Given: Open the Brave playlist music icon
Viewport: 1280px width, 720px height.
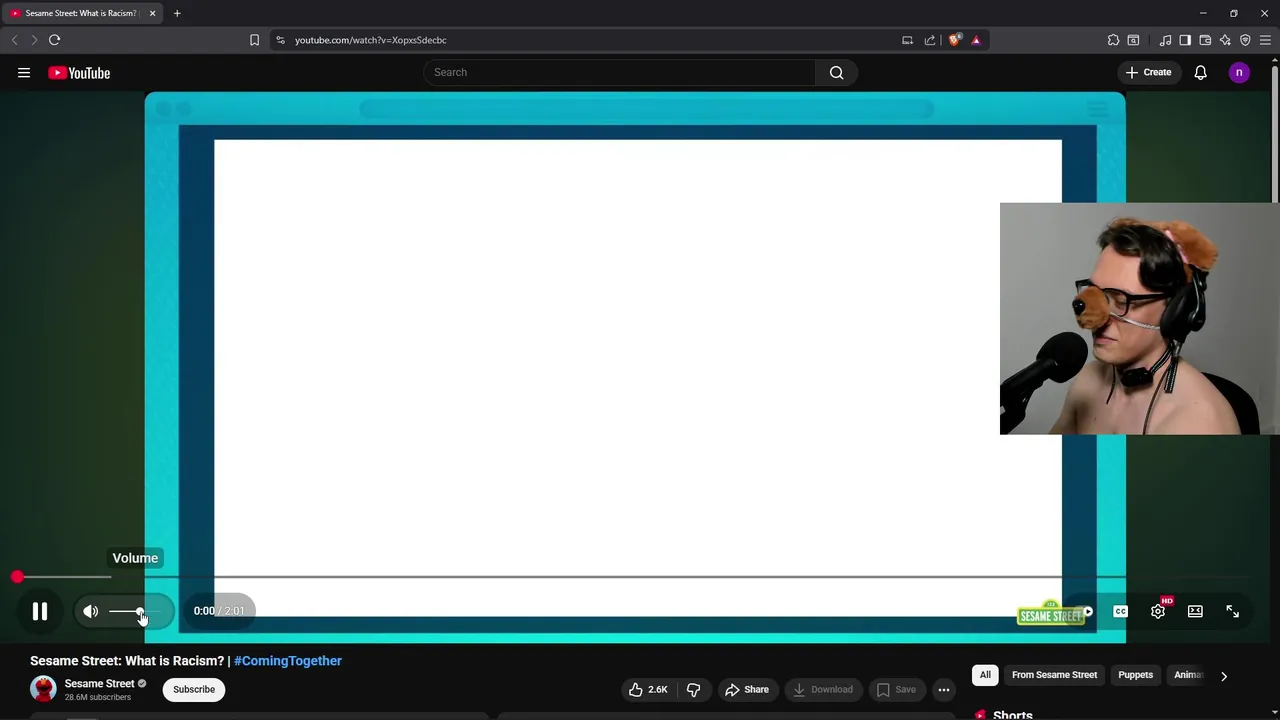Looking at the screenshot, I should [x=1165, y=40].
